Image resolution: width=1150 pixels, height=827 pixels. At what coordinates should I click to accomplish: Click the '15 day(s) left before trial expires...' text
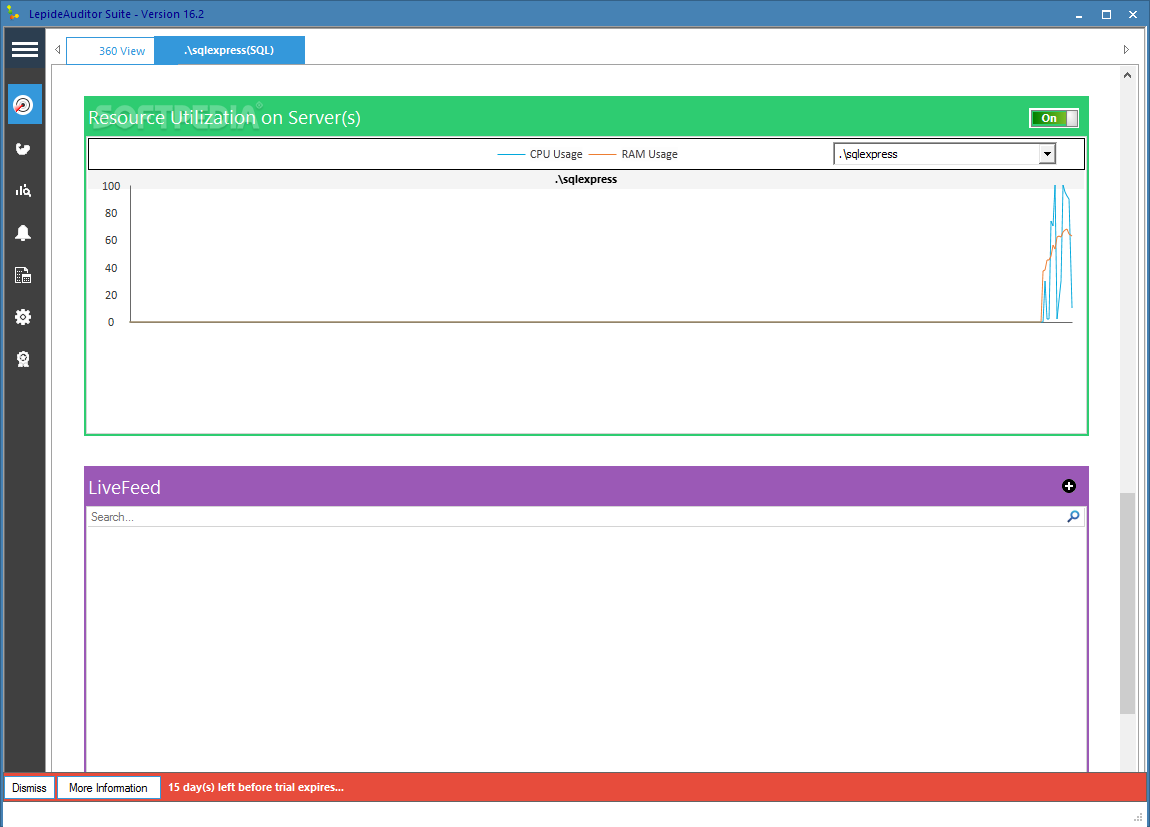click(256, 787)
